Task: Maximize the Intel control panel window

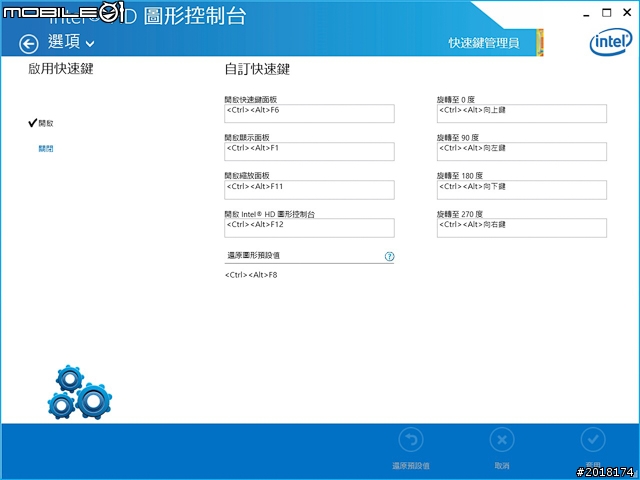Action: (x=607, y=13)
